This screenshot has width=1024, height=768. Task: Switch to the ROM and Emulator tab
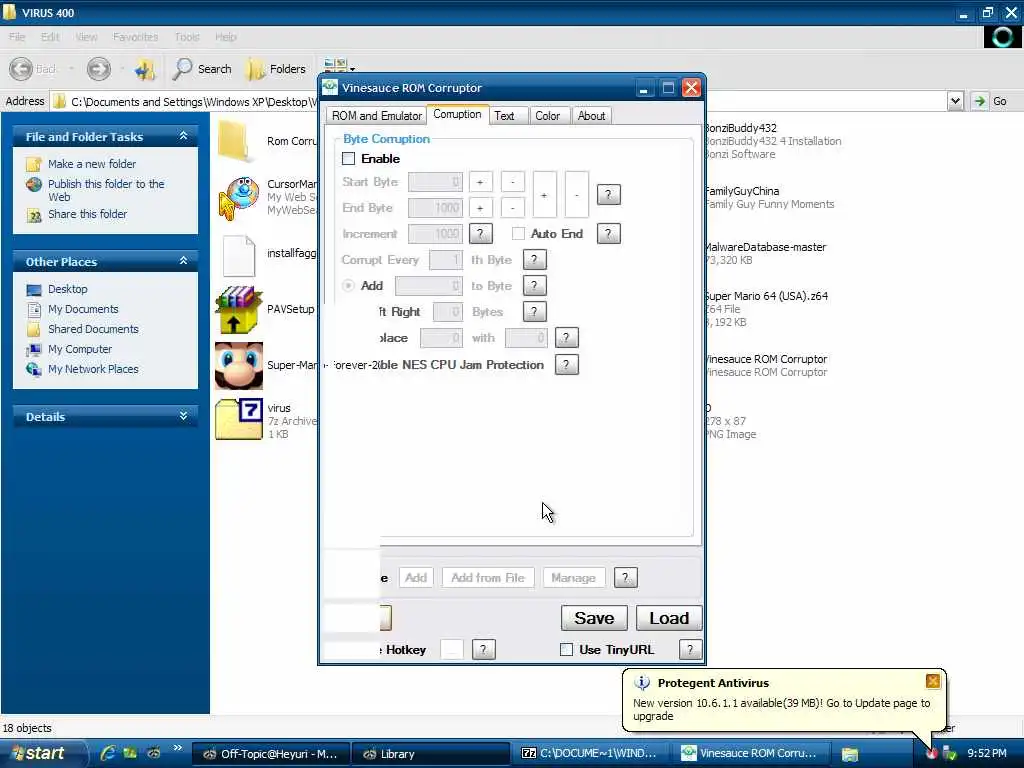pos(377,116)
